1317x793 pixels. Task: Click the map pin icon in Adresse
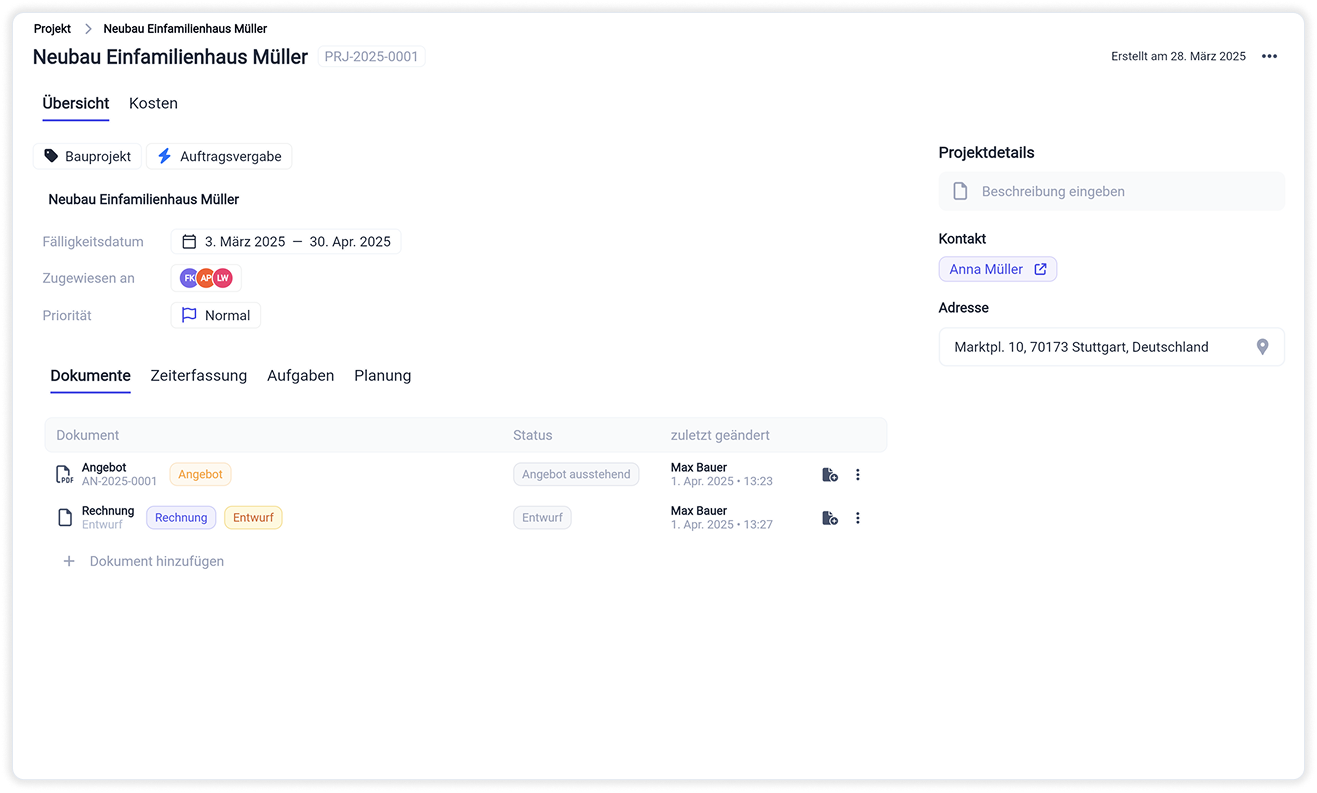click(x=1262, y=347)
